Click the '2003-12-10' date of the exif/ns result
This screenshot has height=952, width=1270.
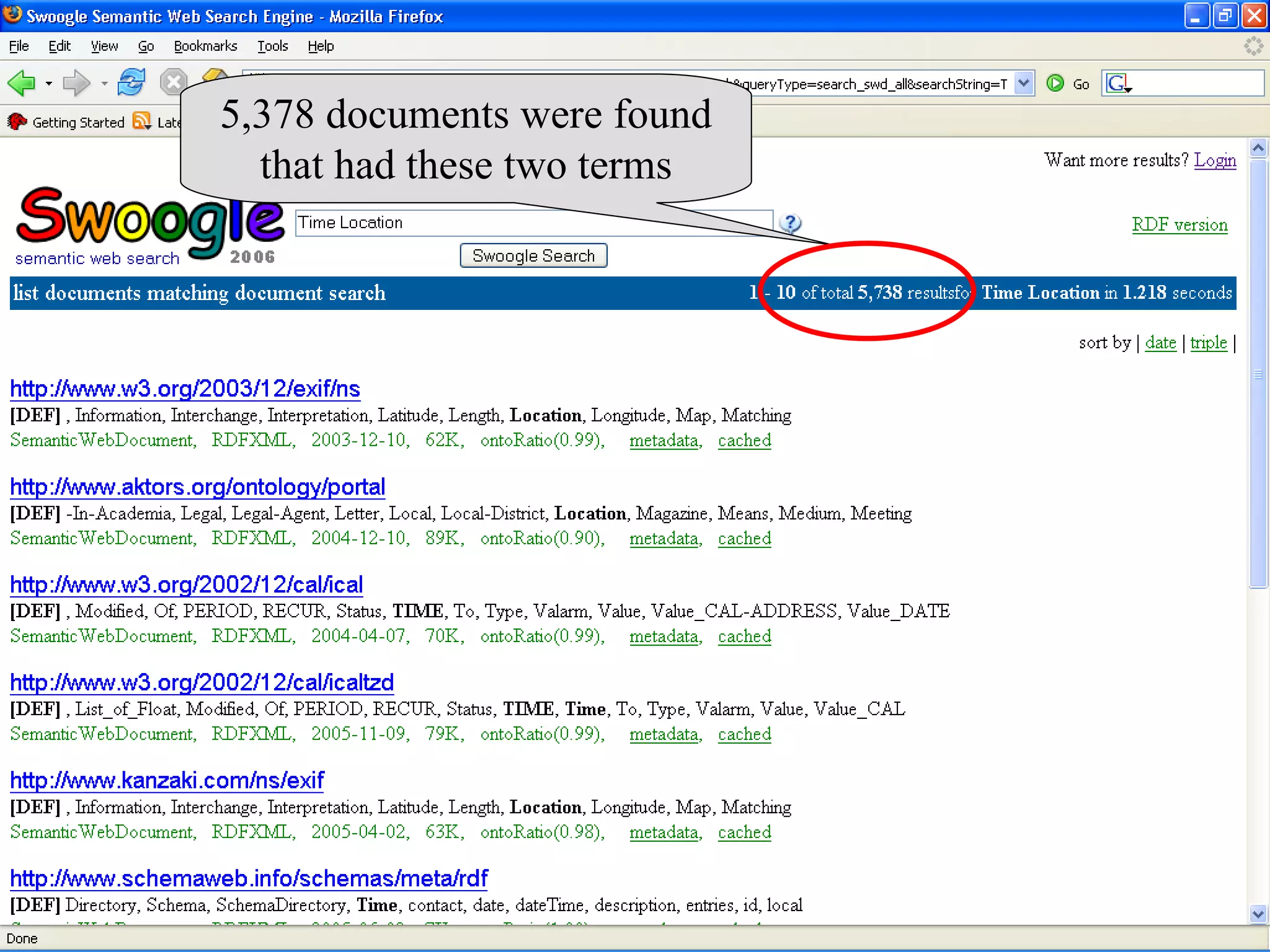tap(359, 440)
